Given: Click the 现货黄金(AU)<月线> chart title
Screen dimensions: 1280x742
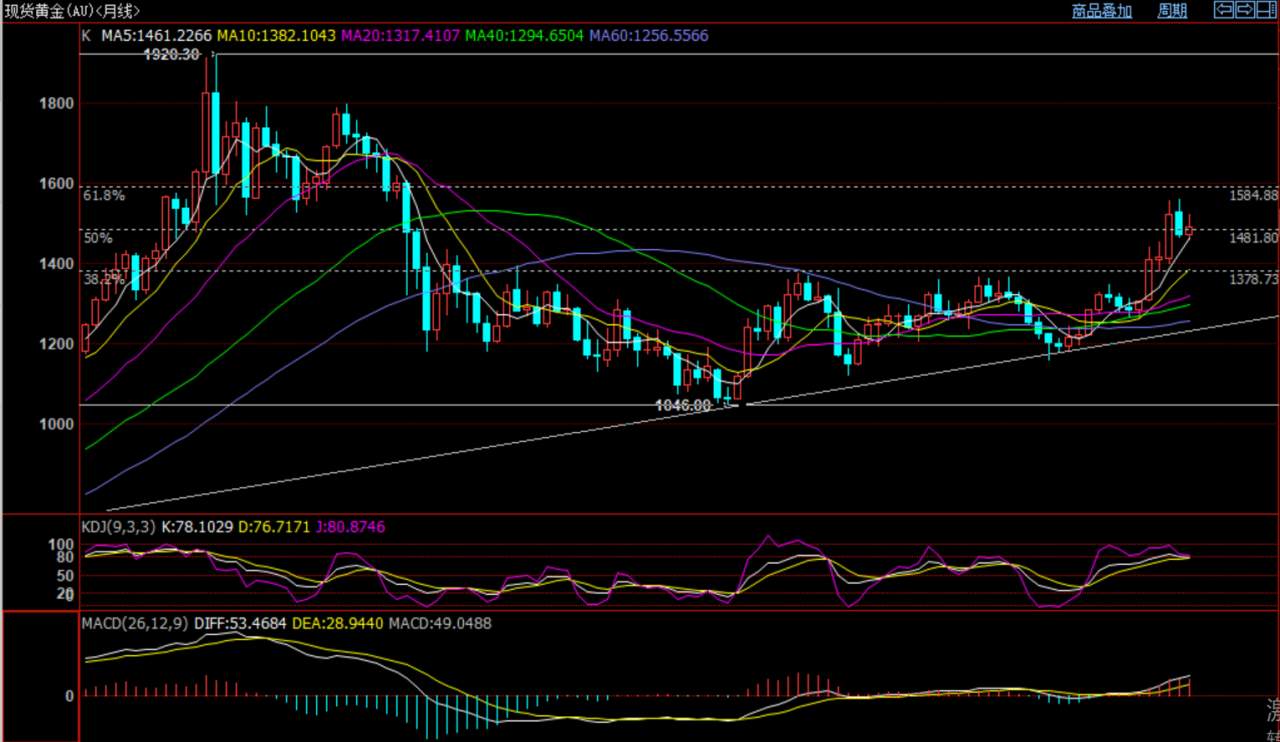Looking at the screenshot, I should point(72,11).
